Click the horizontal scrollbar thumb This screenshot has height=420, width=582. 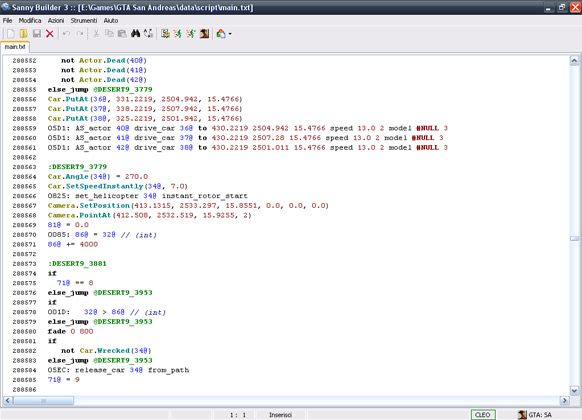[x=43, y=401]
